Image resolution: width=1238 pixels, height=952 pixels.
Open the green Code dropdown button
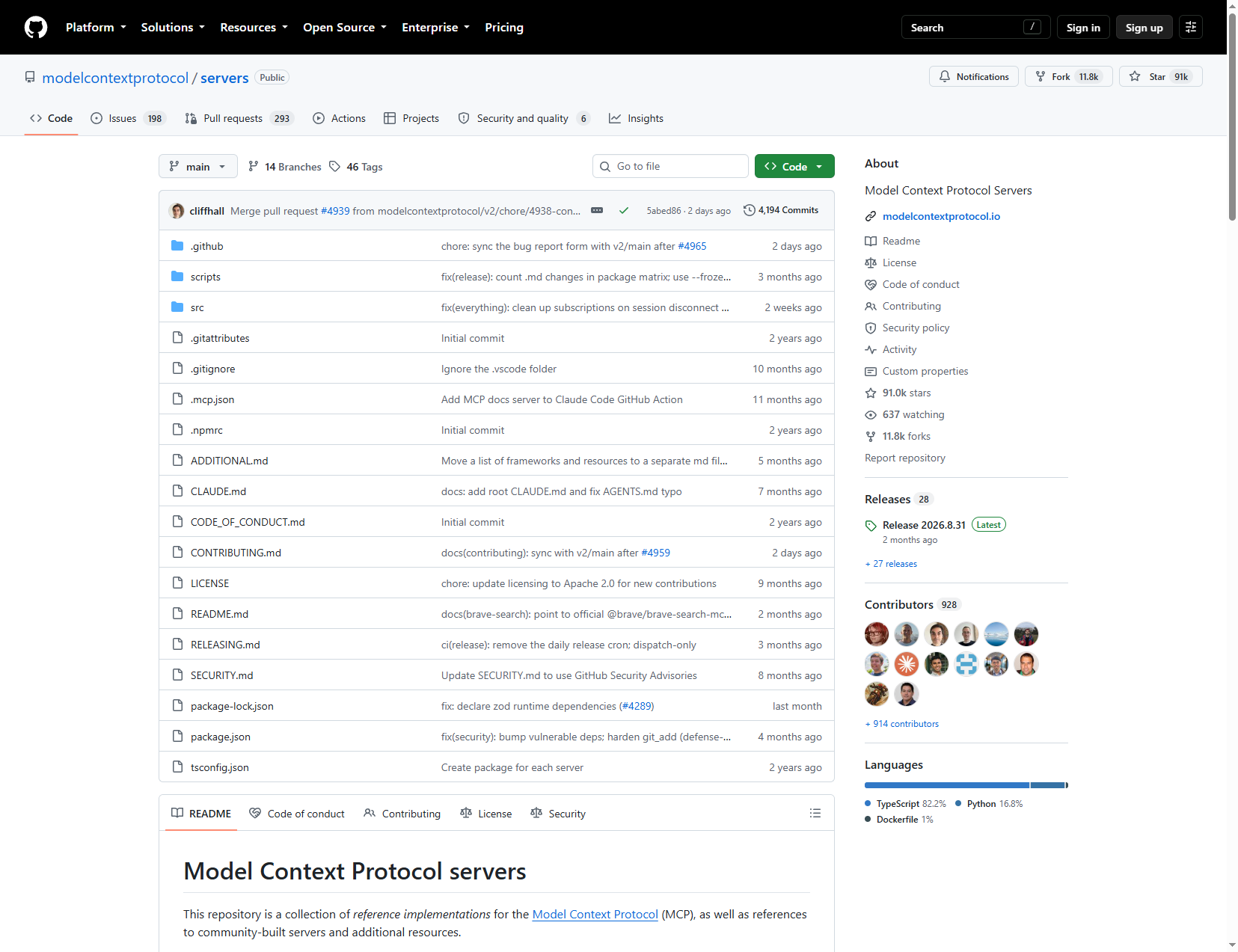(794, 166)
